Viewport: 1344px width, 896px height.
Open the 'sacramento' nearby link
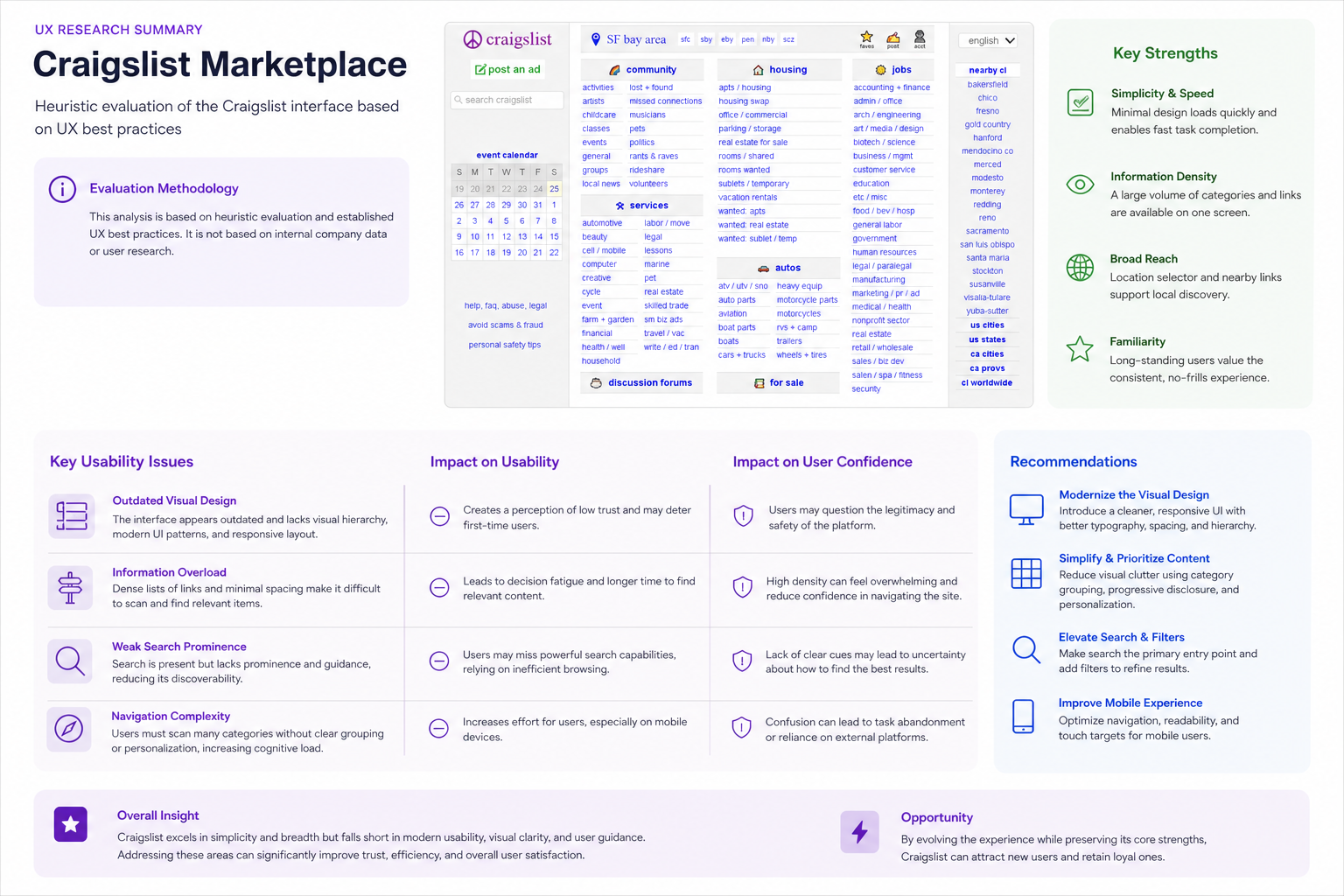[987, 231]
